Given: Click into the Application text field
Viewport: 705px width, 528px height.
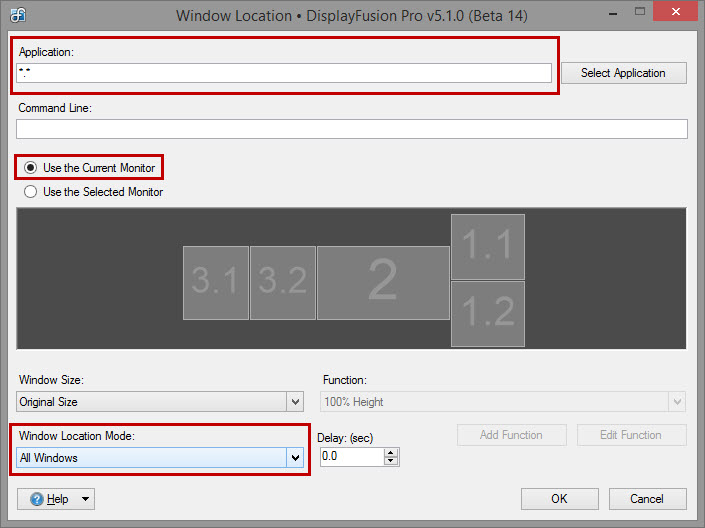Looking at the screenshot, I should 284,73.
